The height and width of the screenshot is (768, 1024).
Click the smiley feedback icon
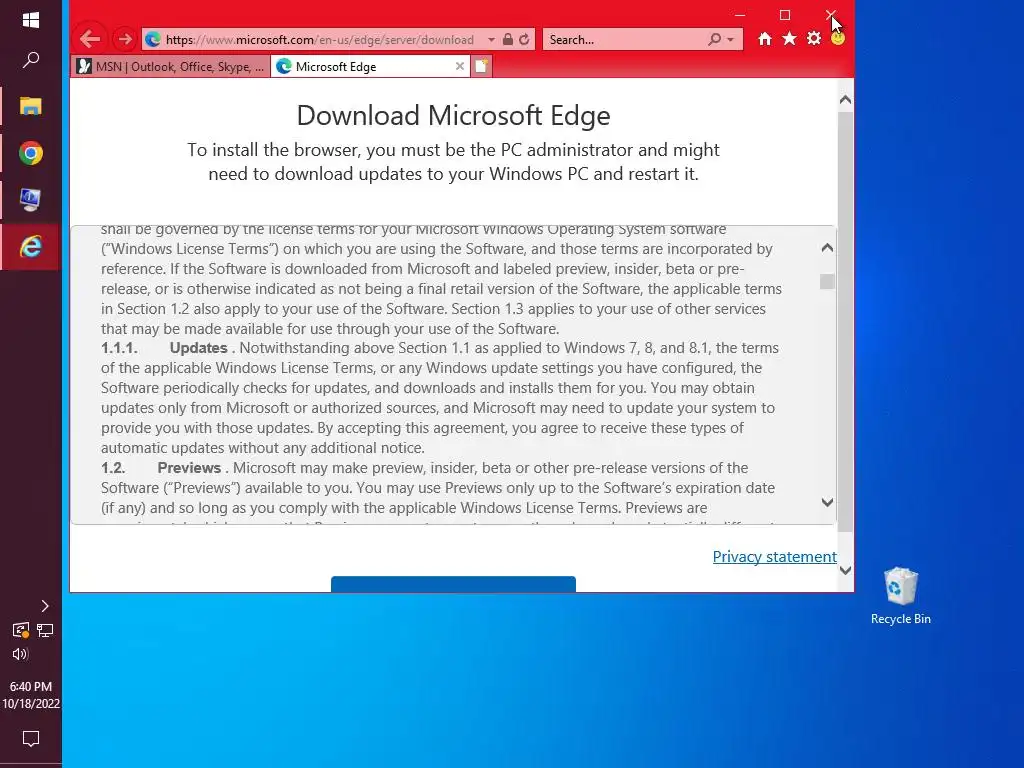(838, 39)
